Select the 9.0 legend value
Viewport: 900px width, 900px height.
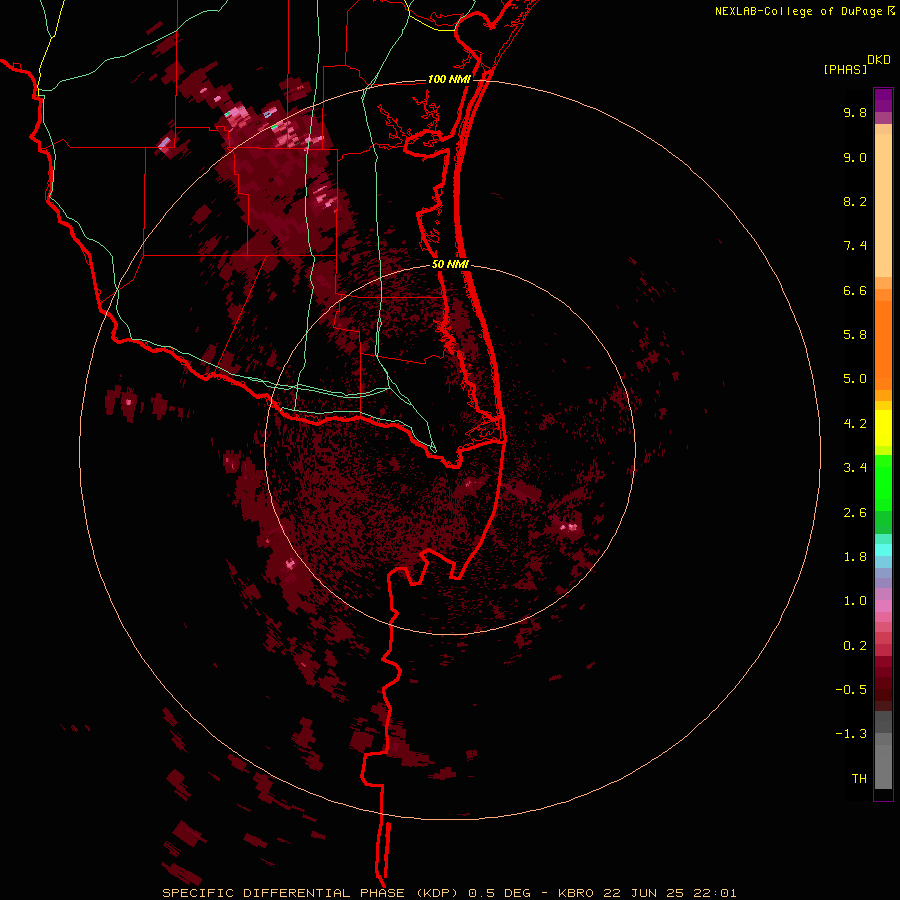855,157
